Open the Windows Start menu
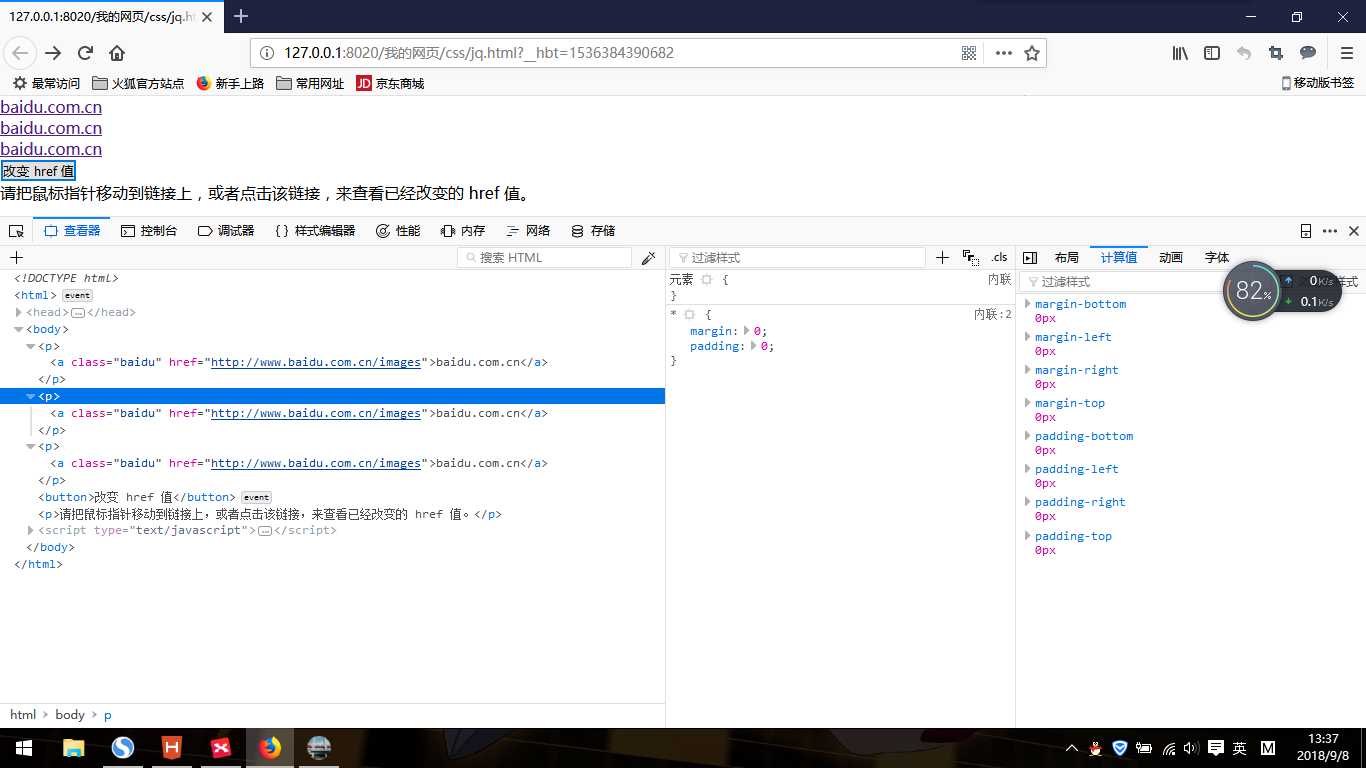This screenshot has width=1366, height=768. click(24, 748)
